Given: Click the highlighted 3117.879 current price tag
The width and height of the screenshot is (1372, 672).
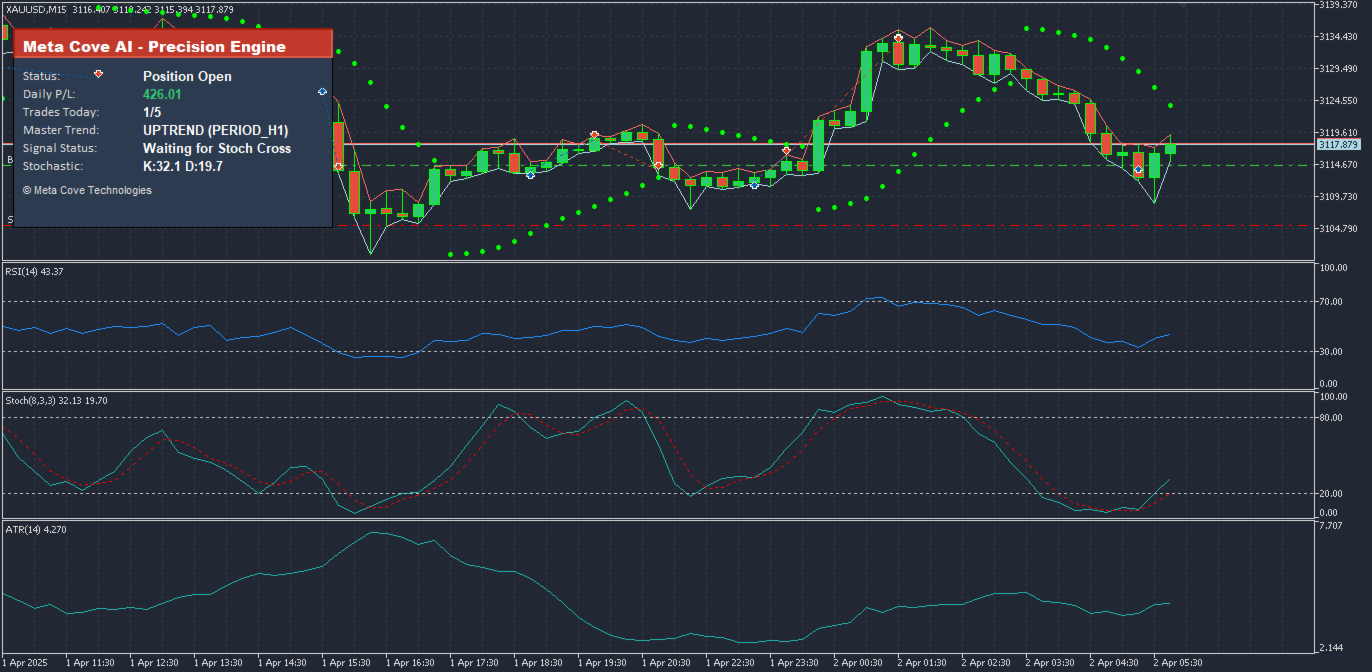Looking at the screenshot, I should tap(1336, 145).
